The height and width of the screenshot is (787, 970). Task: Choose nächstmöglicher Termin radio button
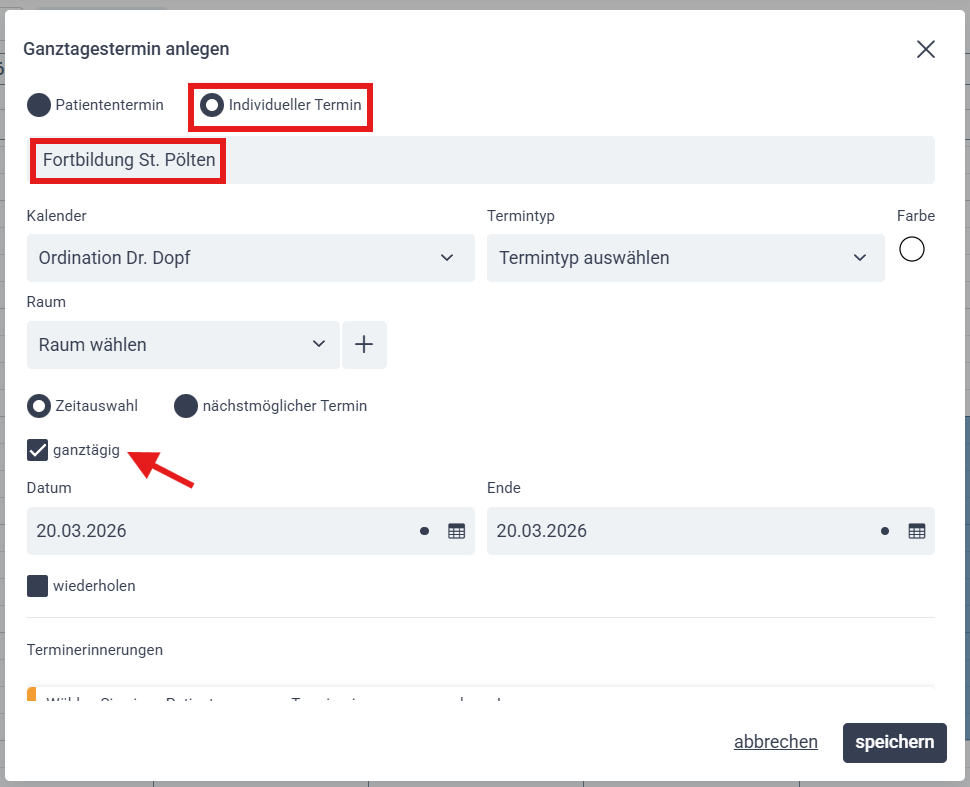pyautogui.click(x=186, y=406)
